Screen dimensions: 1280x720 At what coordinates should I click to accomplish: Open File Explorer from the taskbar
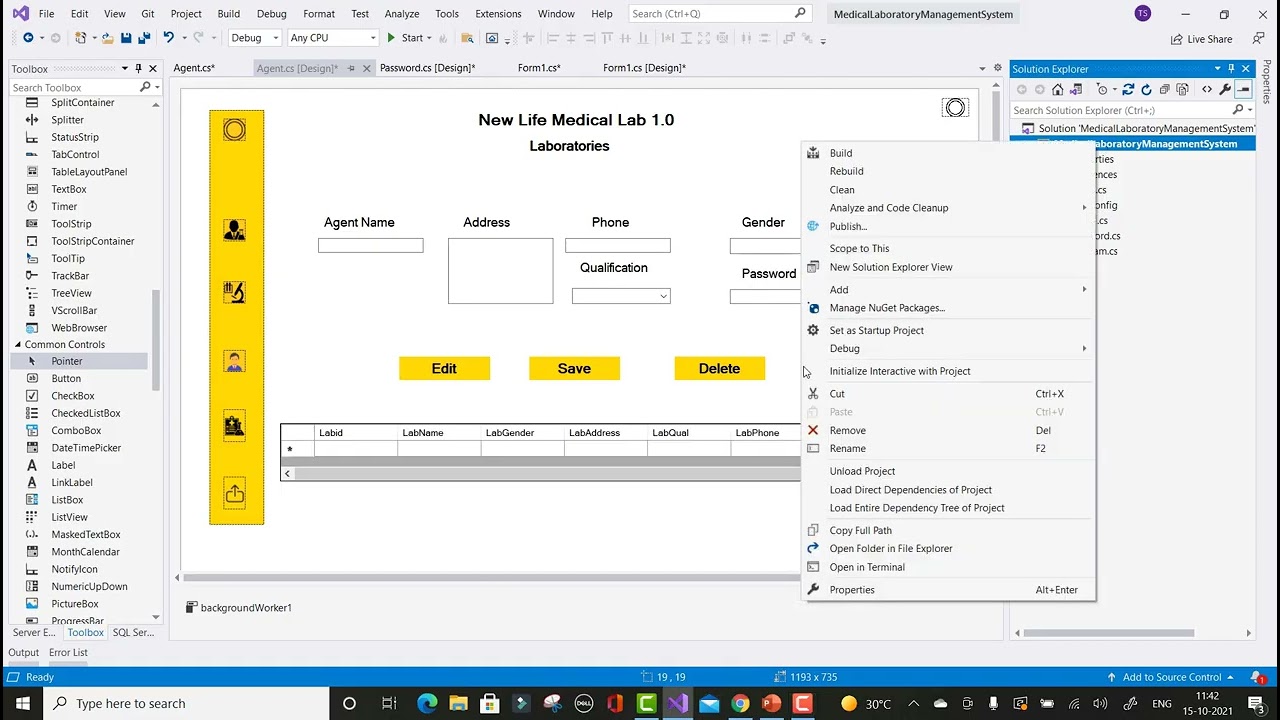pyautogui.click(x=458, y=703)
